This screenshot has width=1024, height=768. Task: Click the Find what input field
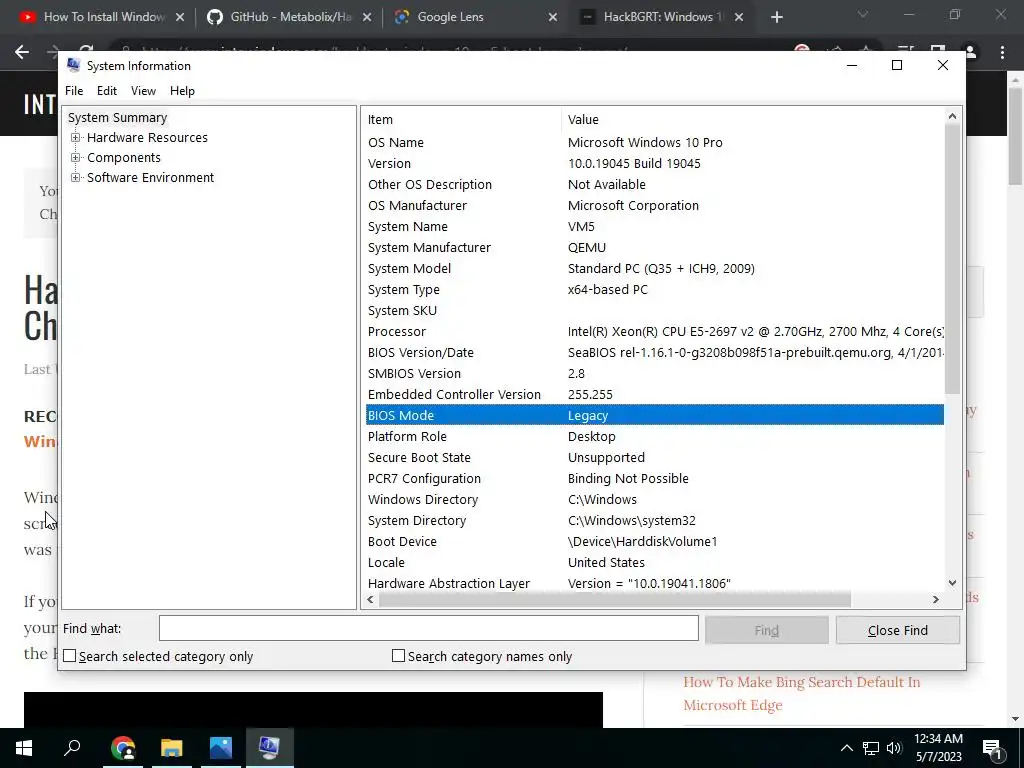click(428, 629)
